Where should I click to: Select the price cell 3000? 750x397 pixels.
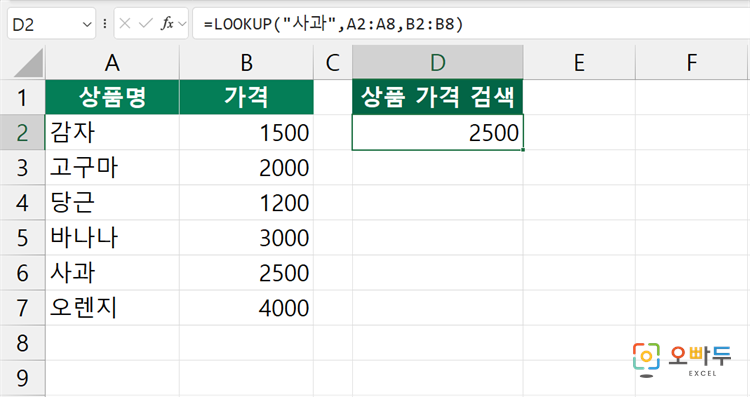tap(246, 238)
